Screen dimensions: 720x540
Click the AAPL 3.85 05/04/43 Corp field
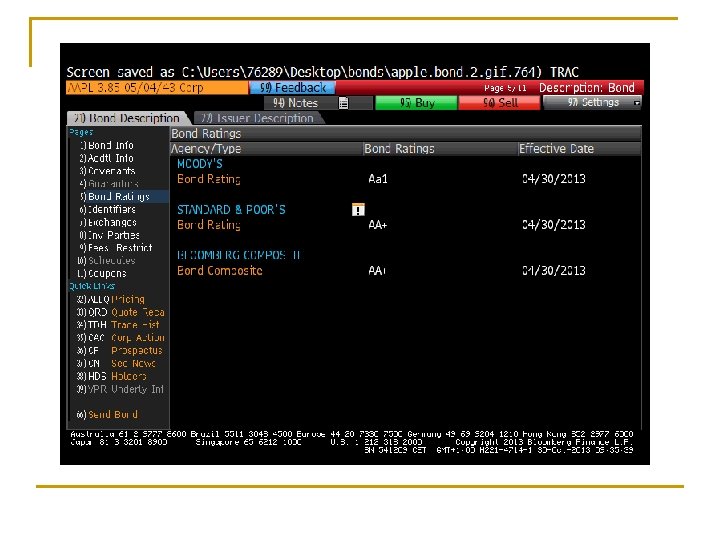coord(157,88)
